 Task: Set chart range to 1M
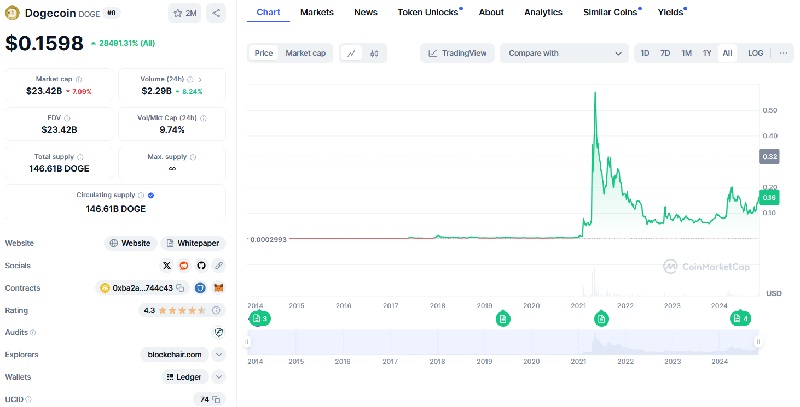point(687,53)
